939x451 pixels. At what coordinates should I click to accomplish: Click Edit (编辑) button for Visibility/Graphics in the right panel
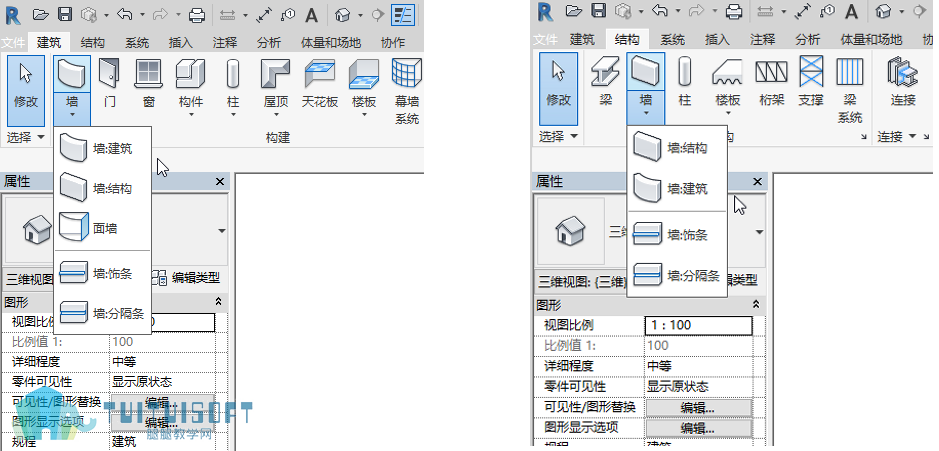[698, 408]
